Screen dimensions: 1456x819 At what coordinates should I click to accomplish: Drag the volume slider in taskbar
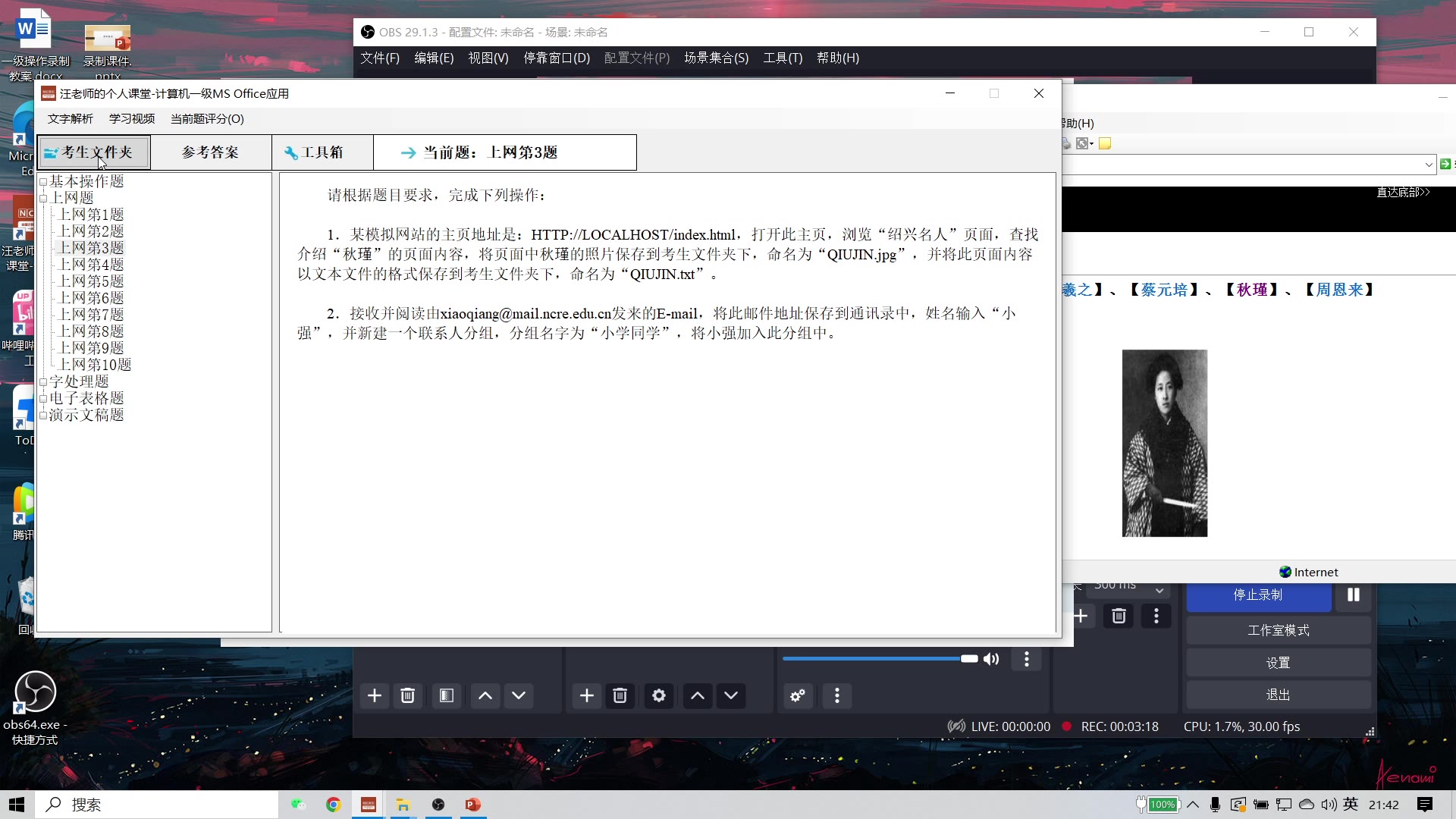(x=966, y=659)
